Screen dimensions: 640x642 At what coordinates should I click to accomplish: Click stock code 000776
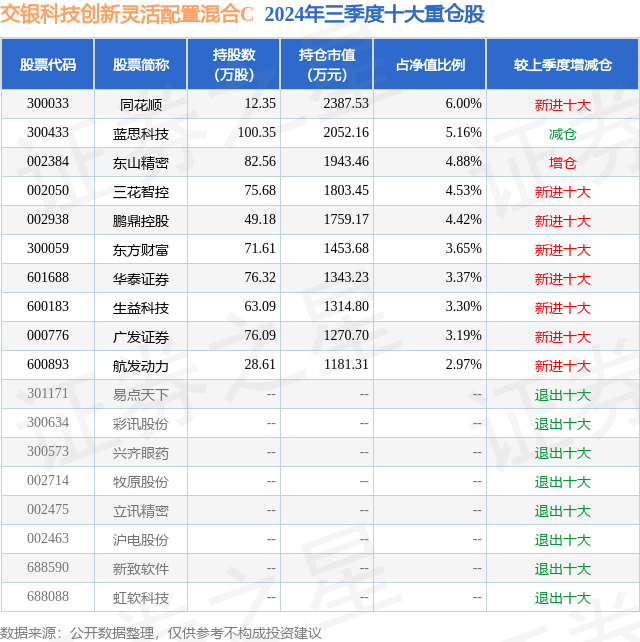click(x=48, y=336)
